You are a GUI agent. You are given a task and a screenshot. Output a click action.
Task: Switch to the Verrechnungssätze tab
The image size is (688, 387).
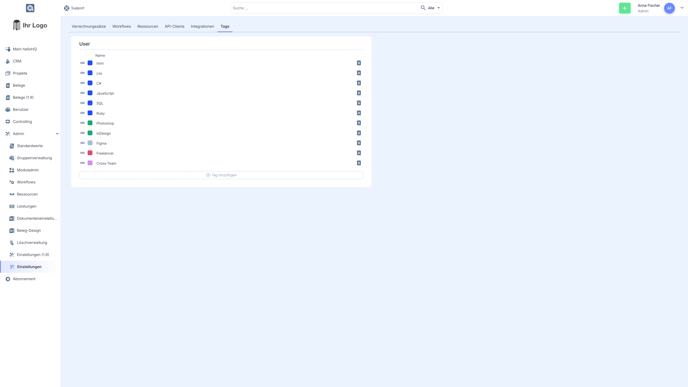(89, 26)
